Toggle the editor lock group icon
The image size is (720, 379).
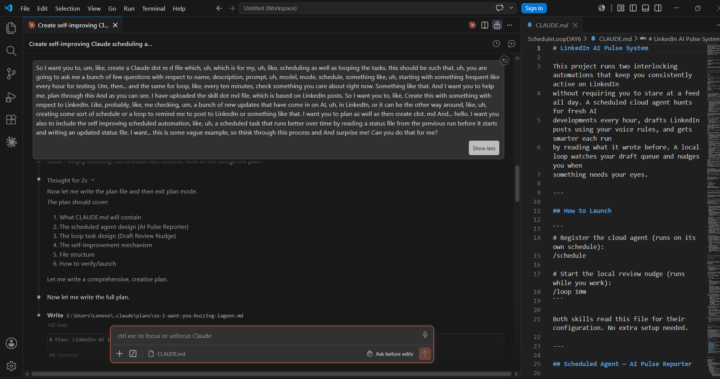(497, 25)
